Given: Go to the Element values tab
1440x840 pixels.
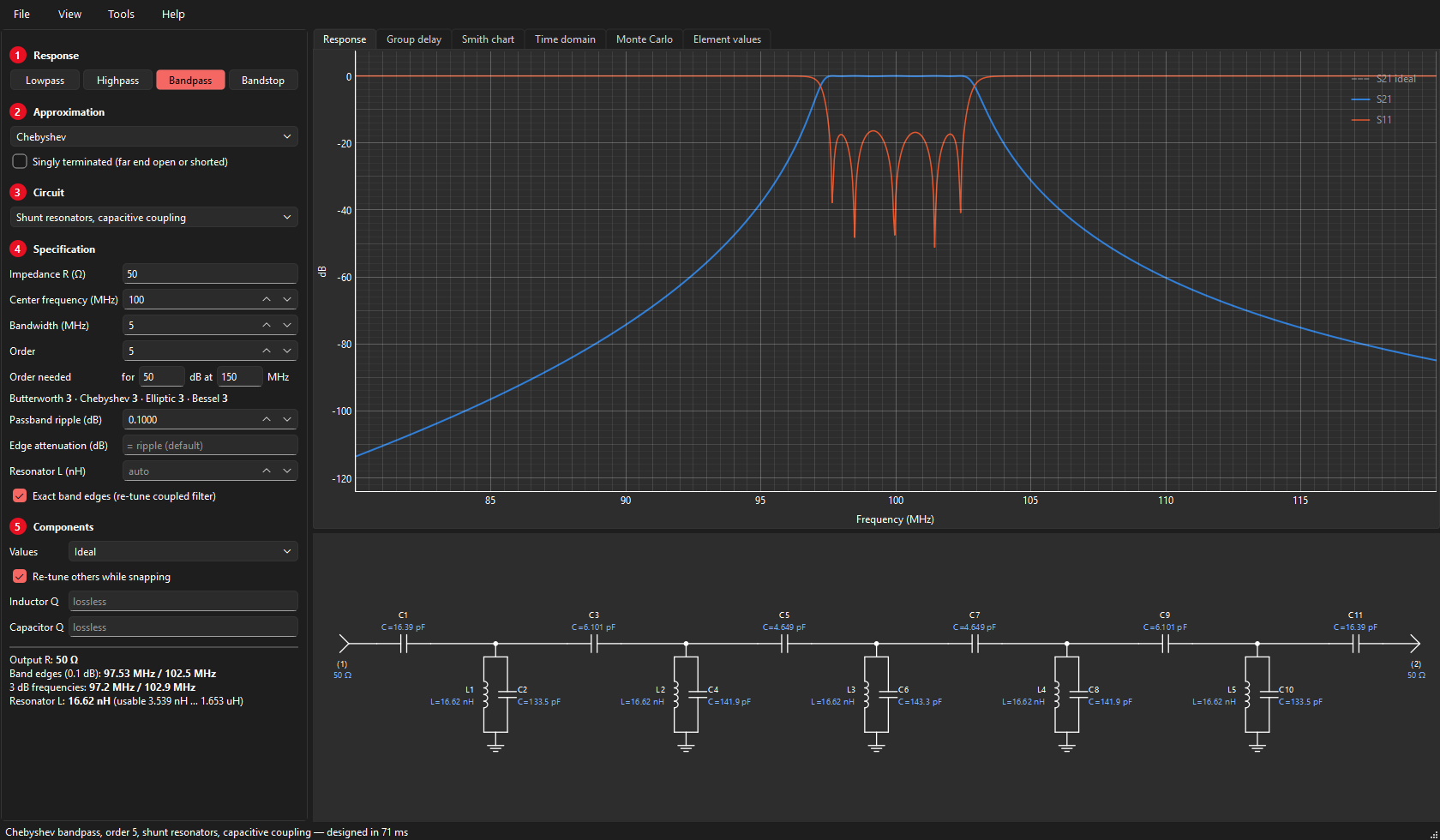Looking at the screenshot, I should (x=727, y=39).
